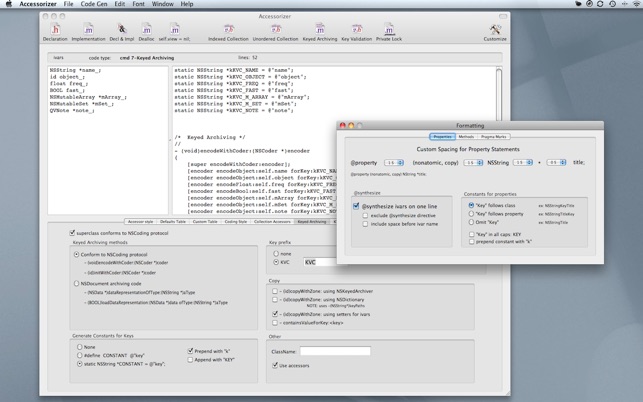
Task: Select 'Omit "Key"' radio option
Action: 472,222
